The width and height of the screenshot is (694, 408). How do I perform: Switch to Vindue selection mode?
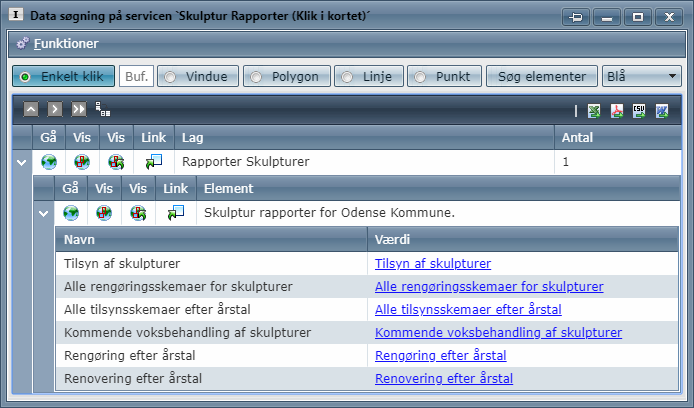(x=199, y=76)
